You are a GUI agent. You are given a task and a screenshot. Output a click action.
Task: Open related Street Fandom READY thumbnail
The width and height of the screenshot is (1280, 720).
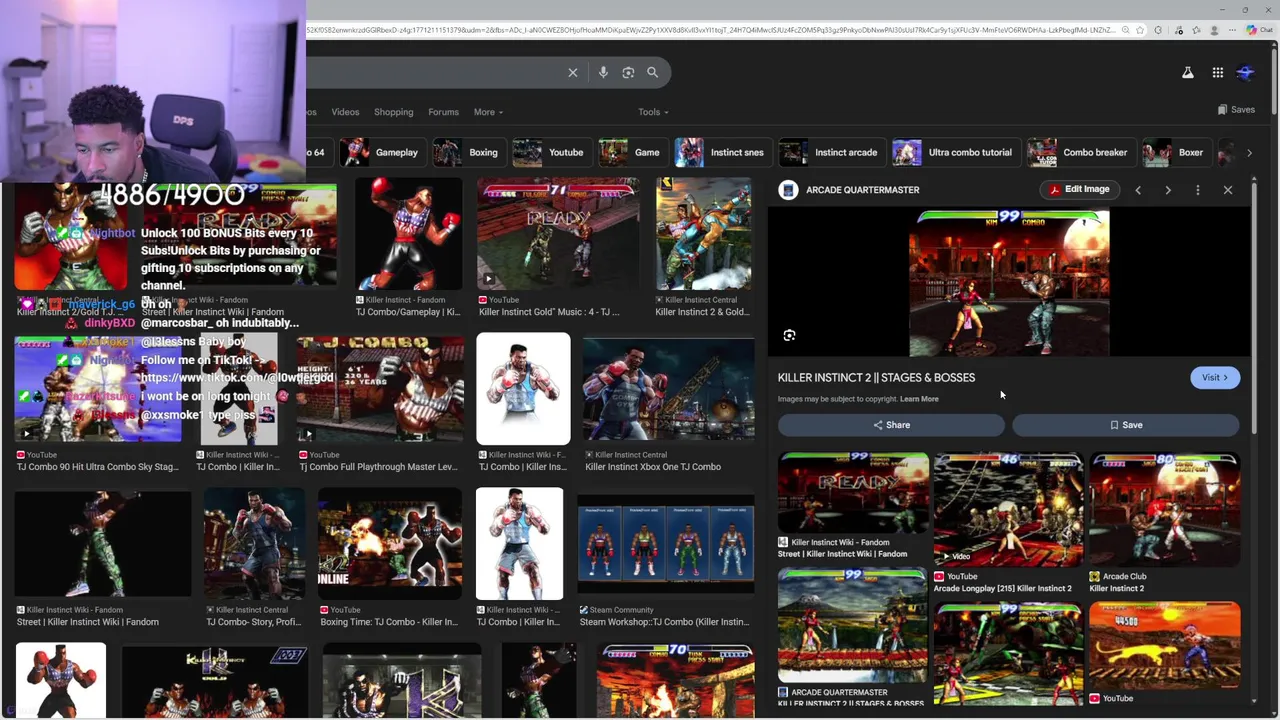click(853, 494)
